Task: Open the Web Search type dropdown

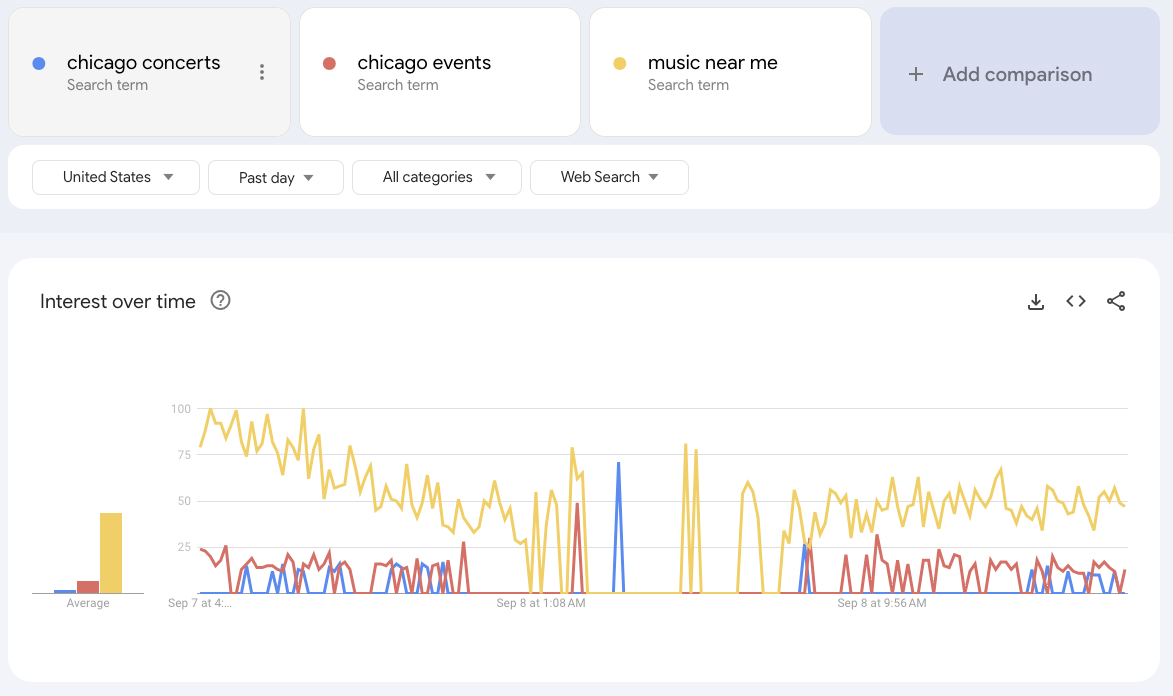Action: (609, 177)
